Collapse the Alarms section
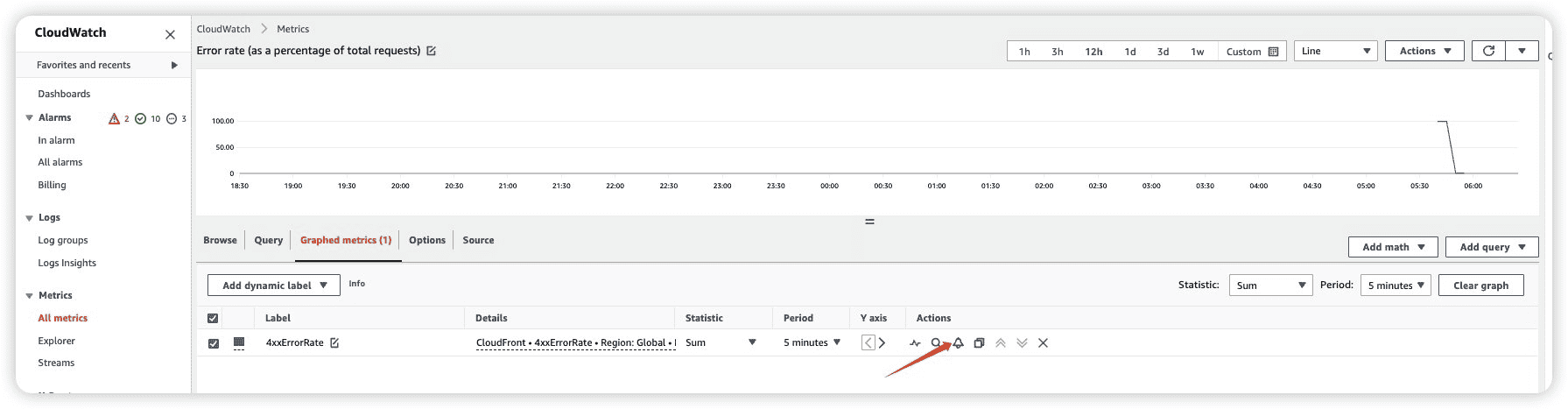The width and height of the screenshot is (1568, 409). (x=29, y=117)
